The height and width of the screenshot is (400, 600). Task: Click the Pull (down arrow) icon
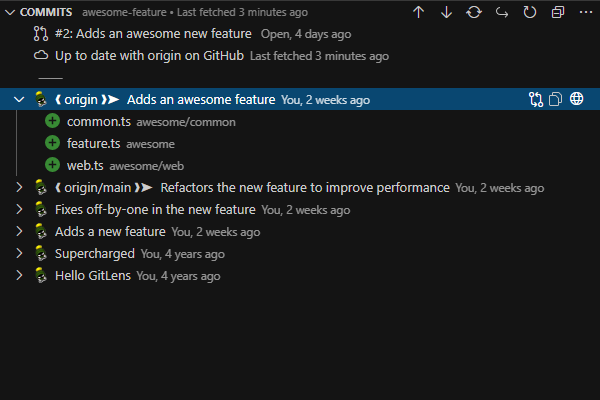[446, 12]
